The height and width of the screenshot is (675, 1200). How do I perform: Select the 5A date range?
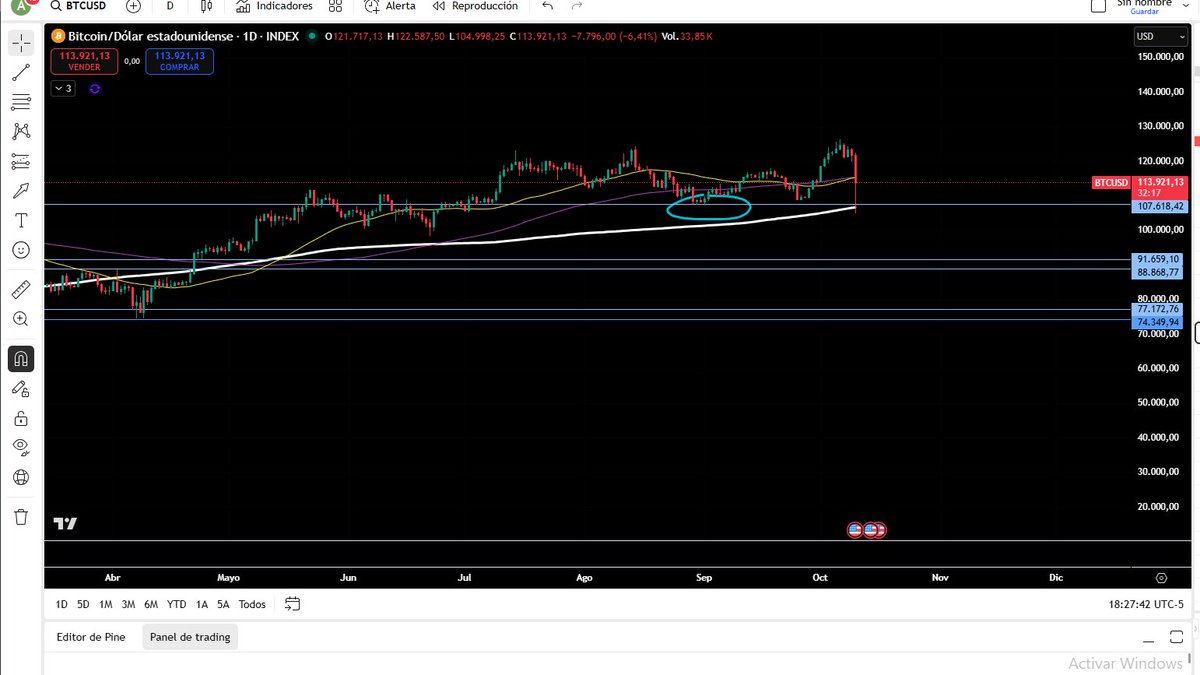(x=223, y=604)
